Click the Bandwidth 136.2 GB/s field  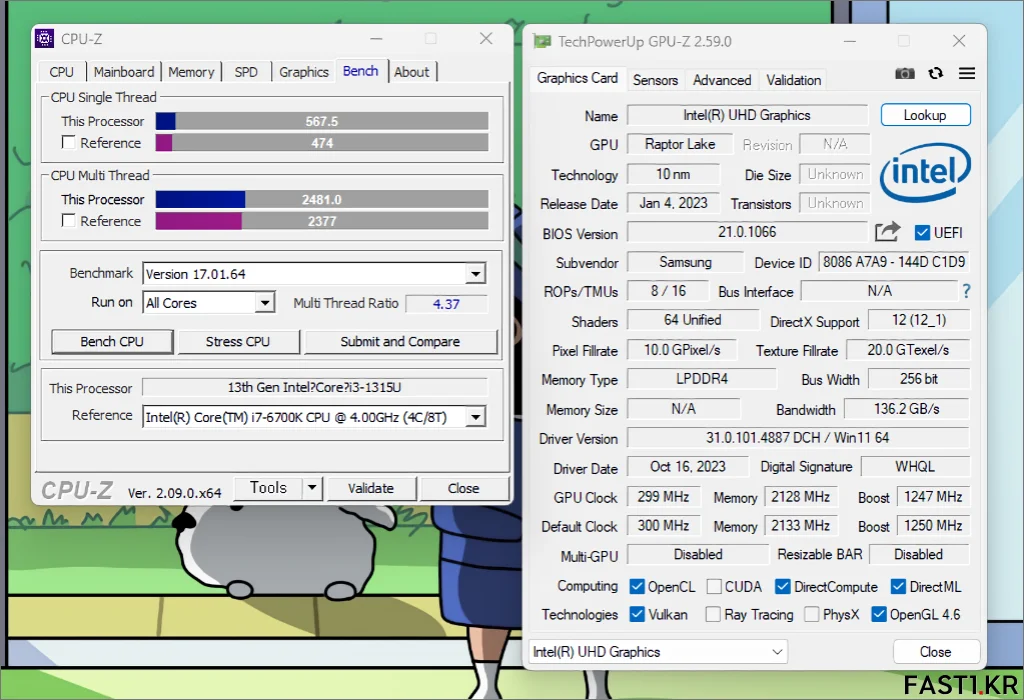(x=906, y=409)
